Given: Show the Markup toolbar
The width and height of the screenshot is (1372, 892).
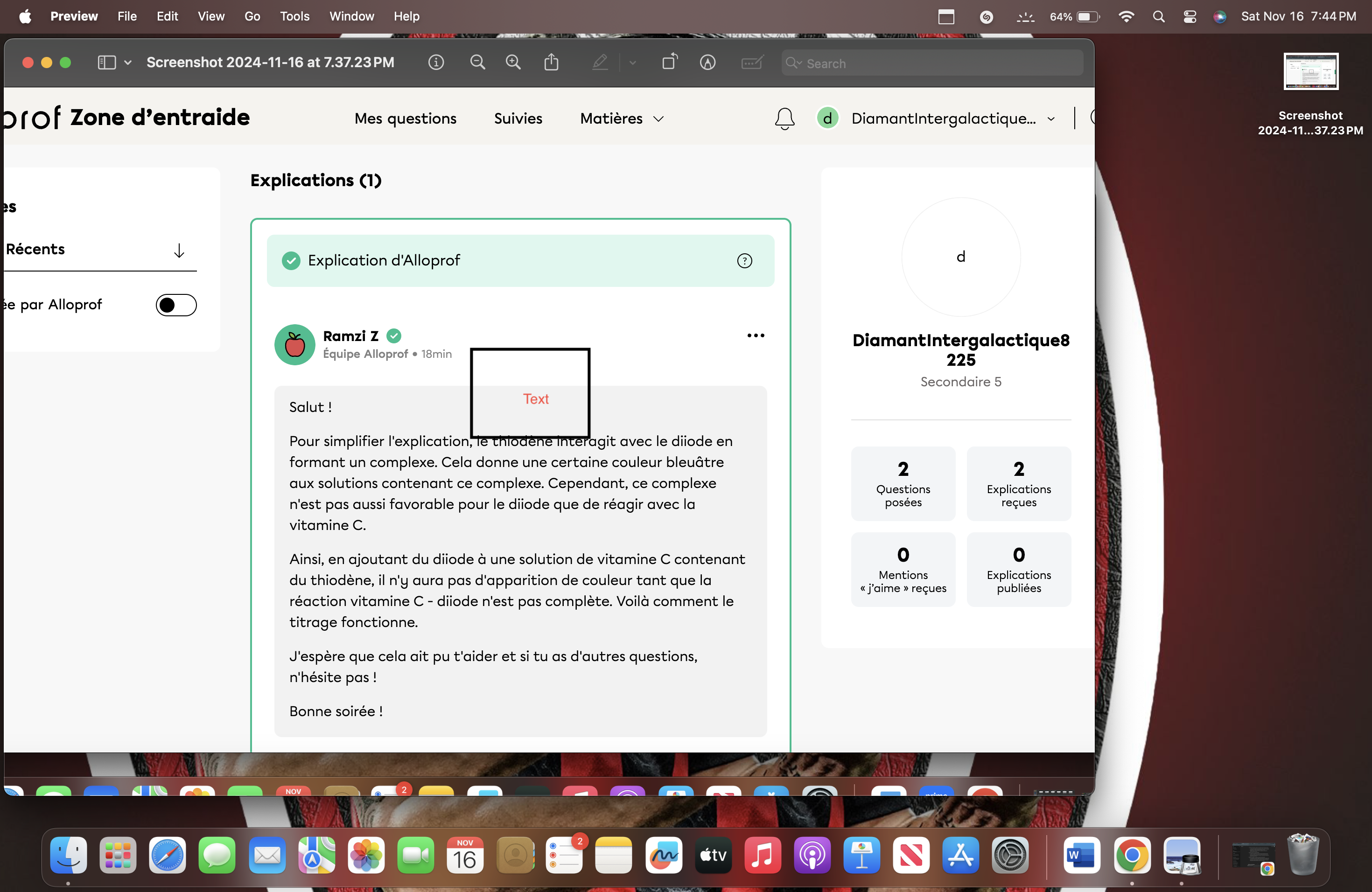Looking at the screenshot, I should pos(707,62).
